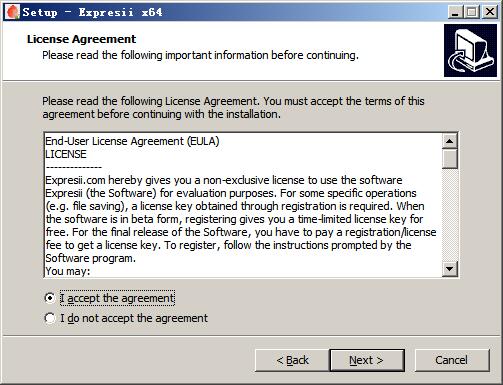Click the setup wizard computer icon
Viewport: 503px width, 385px height.
(470, 50)
